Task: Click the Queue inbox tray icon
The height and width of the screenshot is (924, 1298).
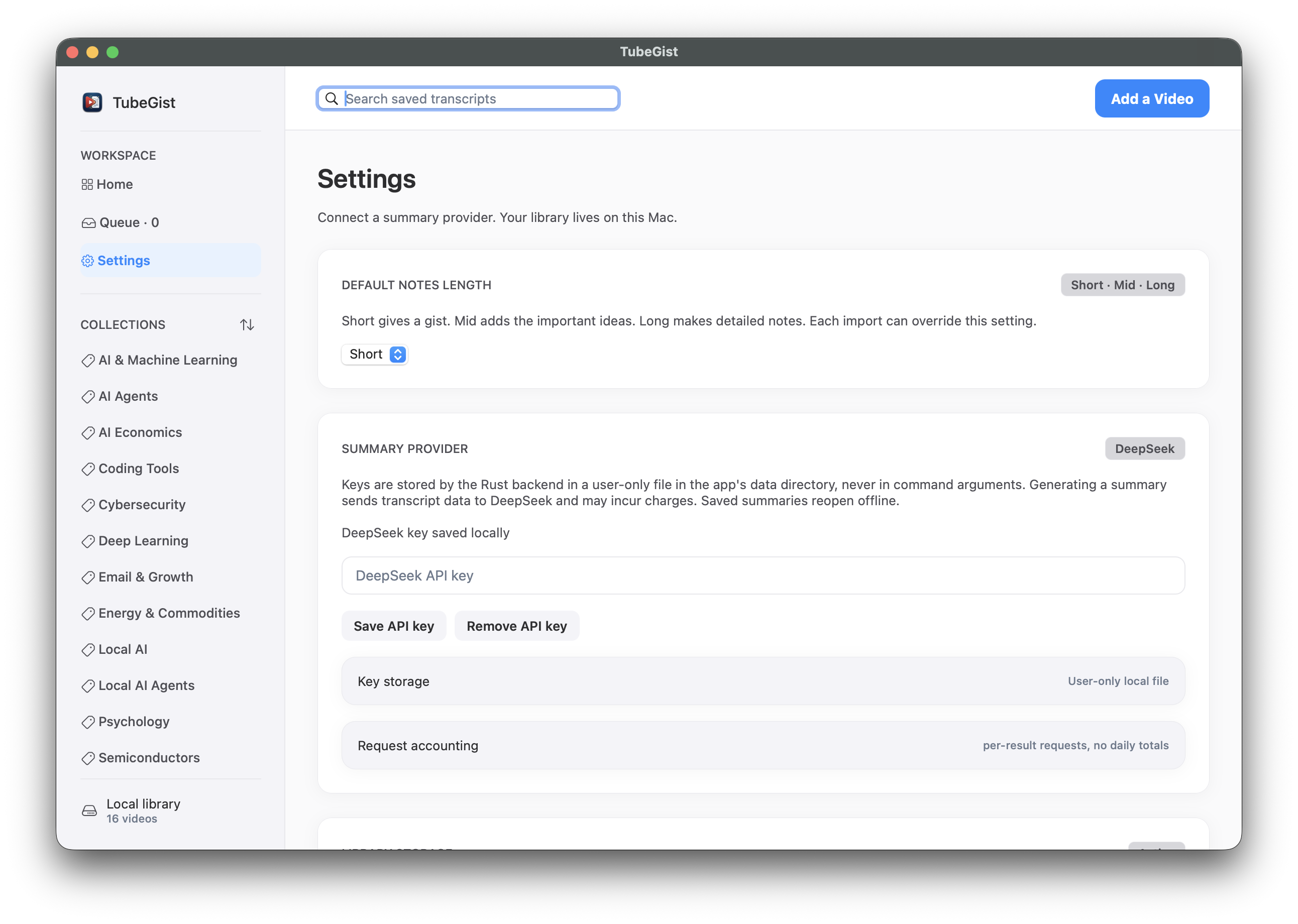Action: pyautogui.click(x=88, y=222)
